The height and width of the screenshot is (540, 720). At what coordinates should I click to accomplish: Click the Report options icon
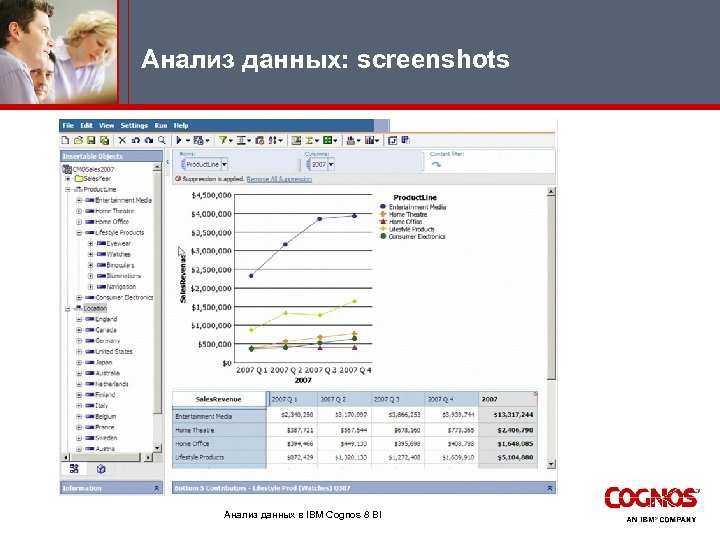pos(198,140)
